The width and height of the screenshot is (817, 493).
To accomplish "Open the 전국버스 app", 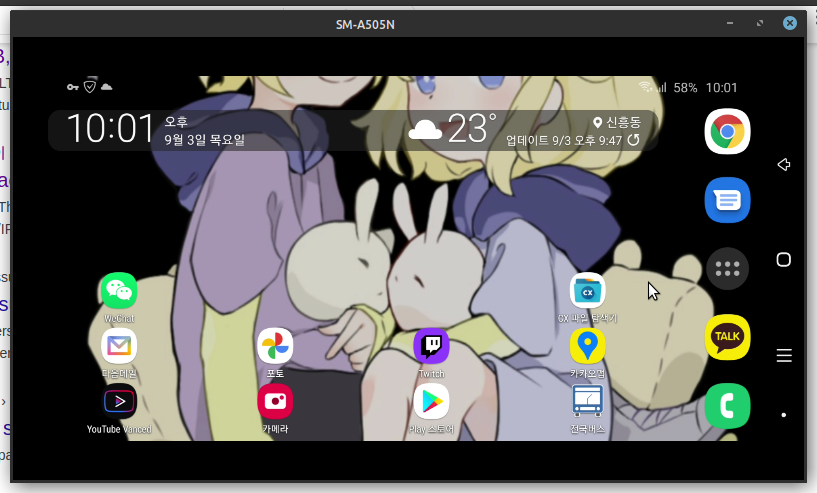I will (x=588, y=401).
